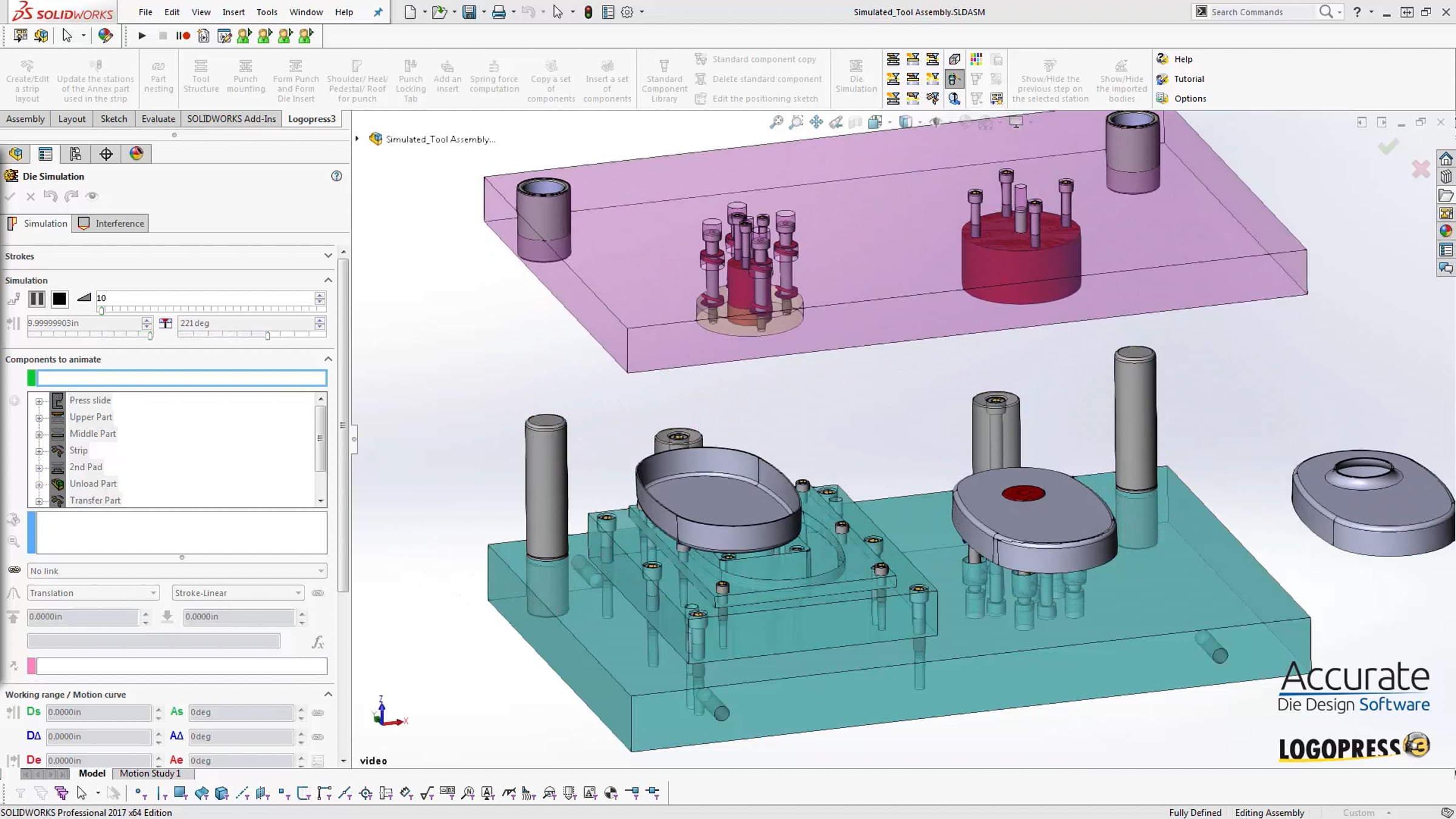This screenshot has width=1456, height=819.
Task: Open the Motion Study 1 tab
Action: tap(150, 773)
